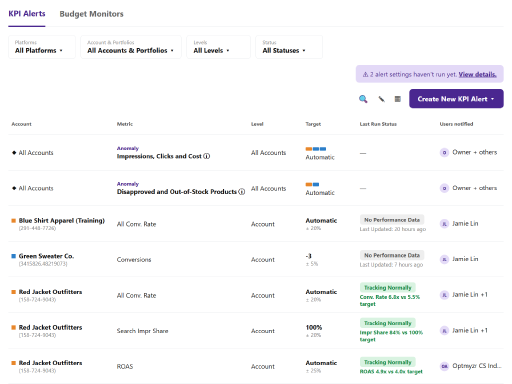Sort by the Target column header

[313, 124]
